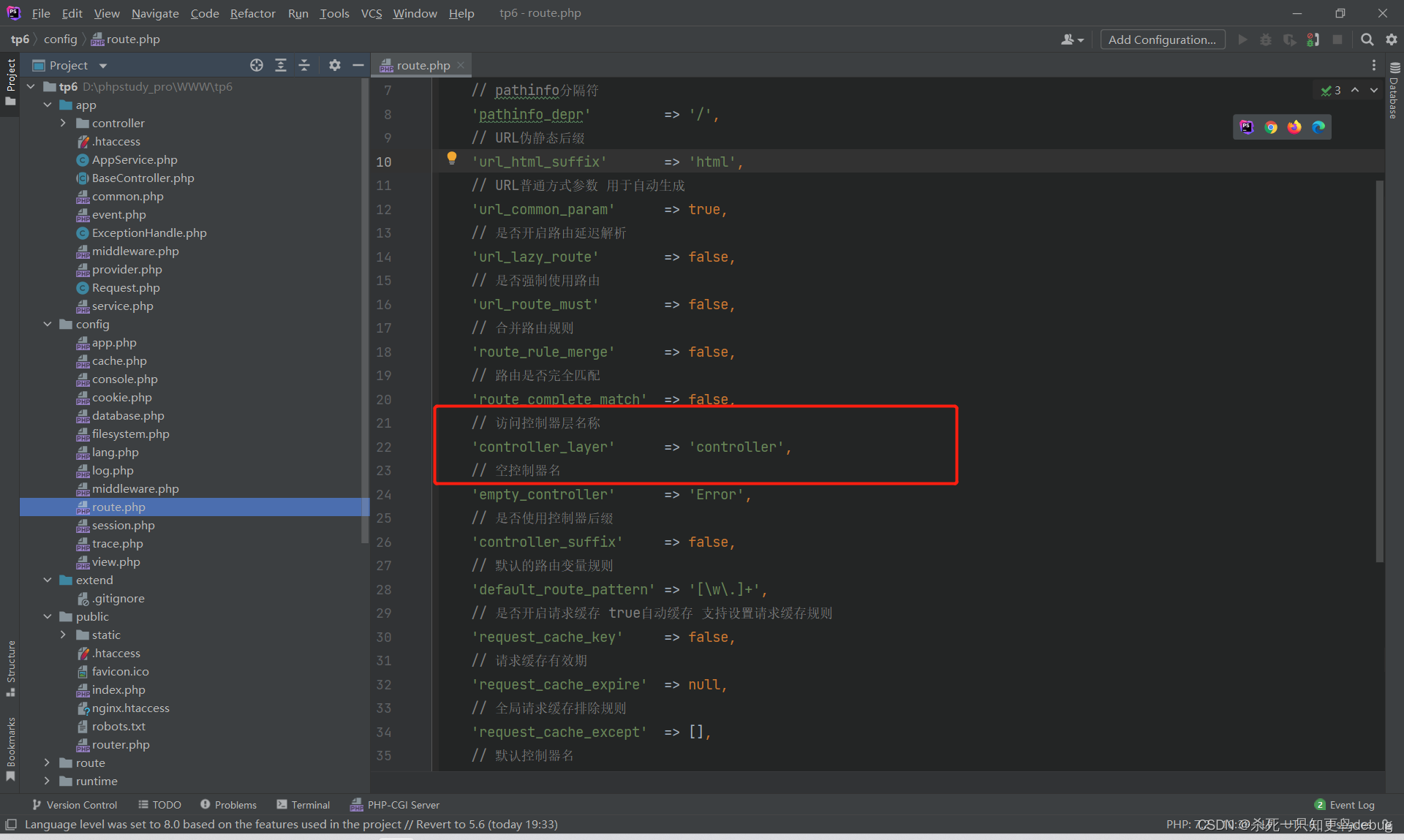Open the TODO tool window

(x=159, y=804)
